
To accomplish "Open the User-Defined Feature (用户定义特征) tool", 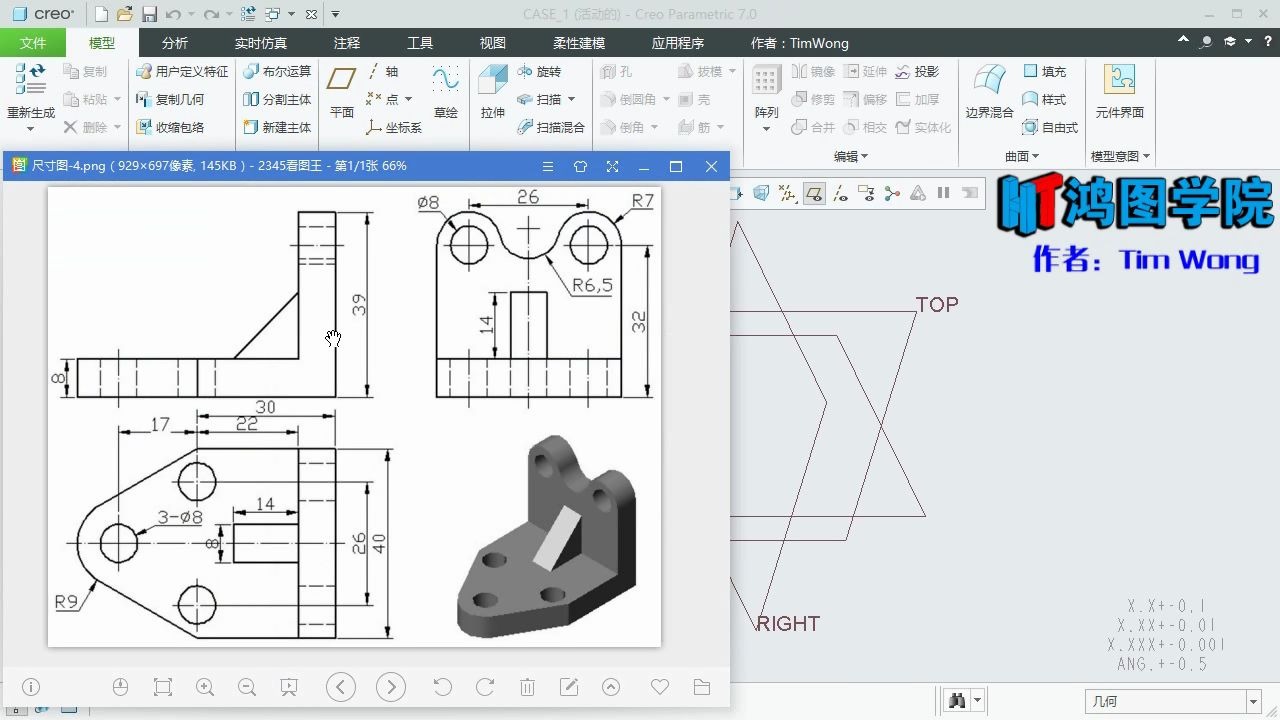I will (x=182, y=71).
